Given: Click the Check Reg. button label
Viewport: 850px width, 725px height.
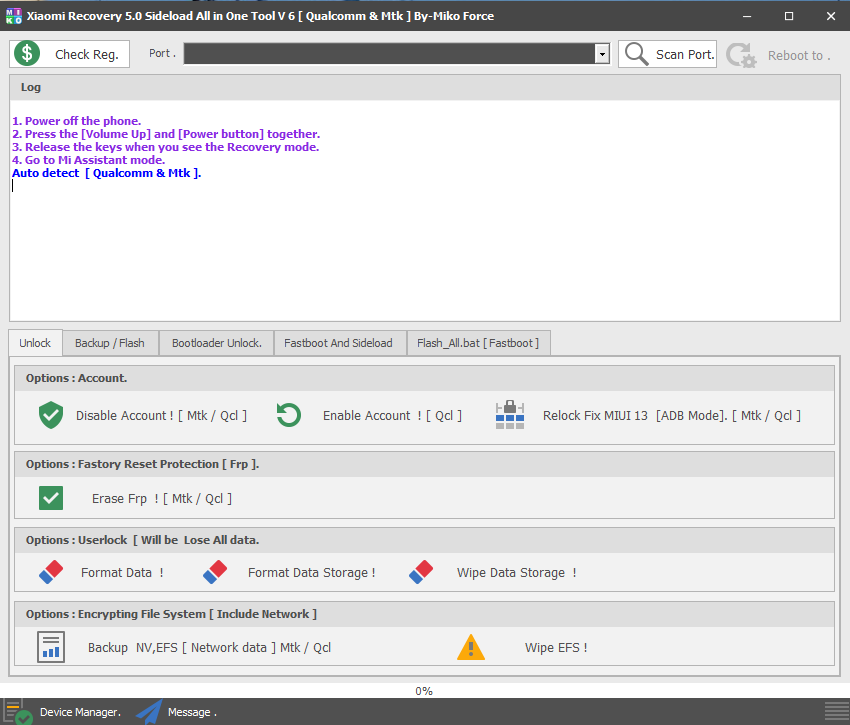Looking at the screenshot, I should (87, 54).
